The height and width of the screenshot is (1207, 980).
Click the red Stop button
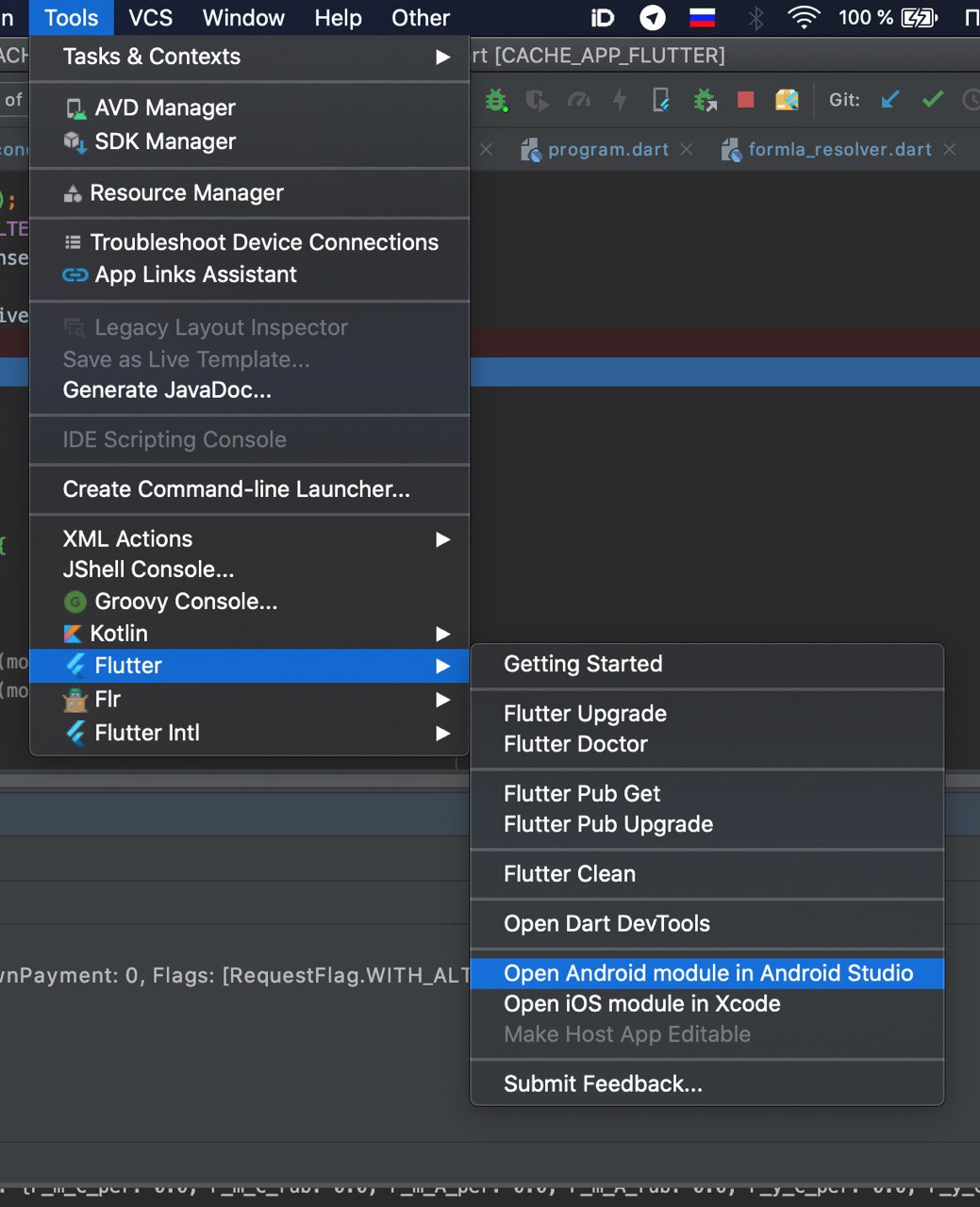745,100
